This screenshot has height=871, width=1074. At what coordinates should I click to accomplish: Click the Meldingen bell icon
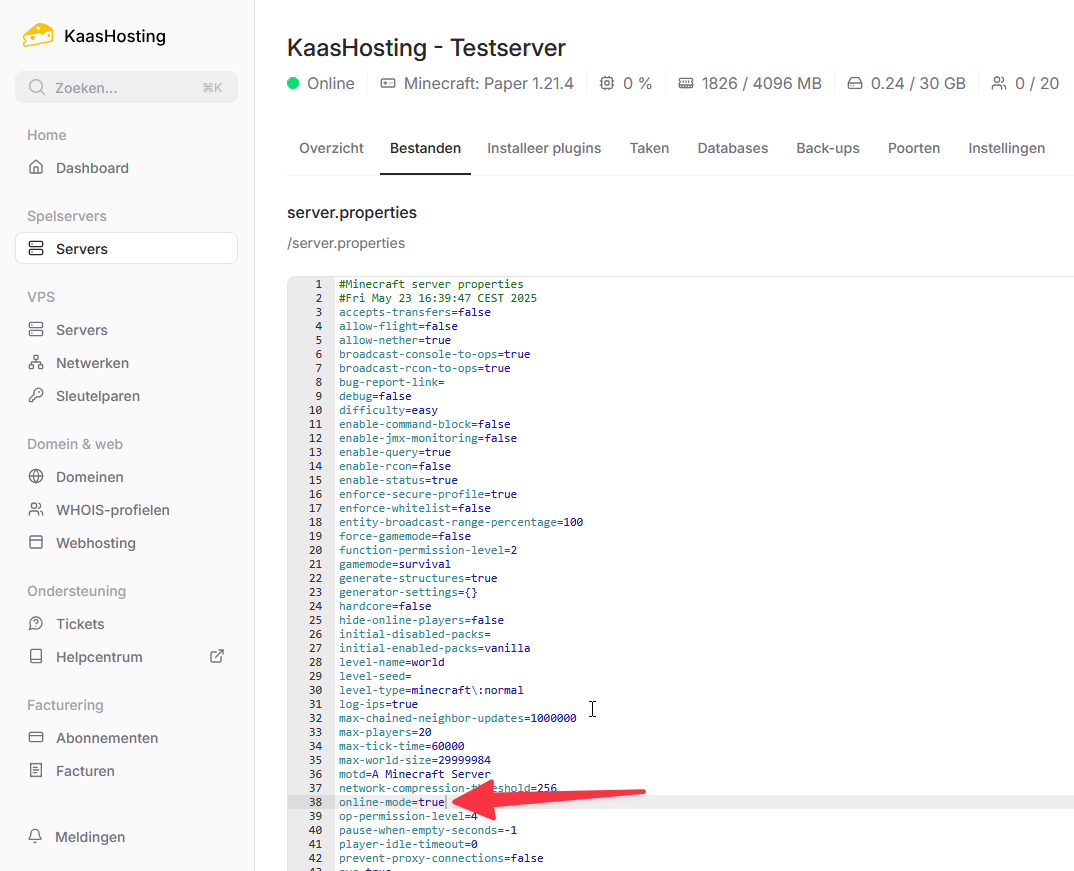pyautogui.click(x=37, y=837)
